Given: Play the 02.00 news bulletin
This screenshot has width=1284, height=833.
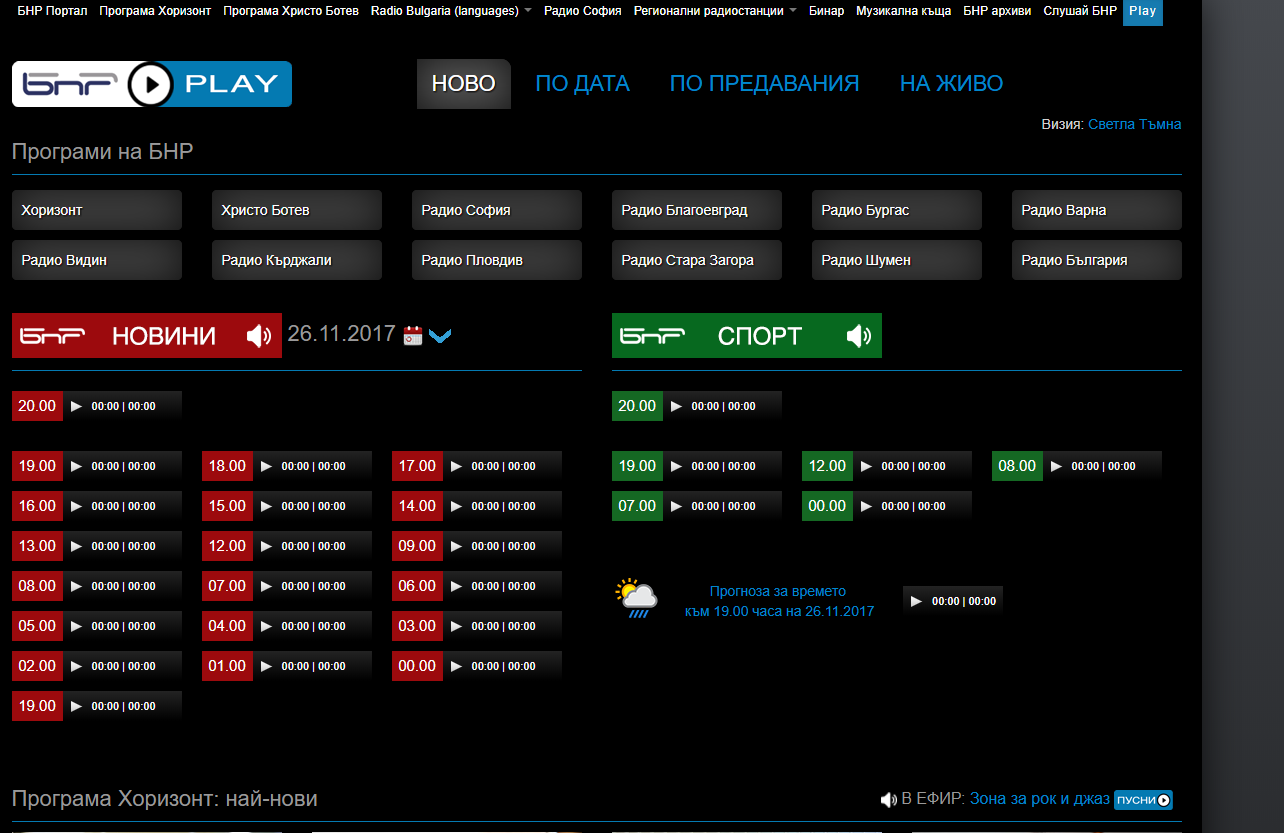Looking at the screenshot, I should [x=76, y=666].
